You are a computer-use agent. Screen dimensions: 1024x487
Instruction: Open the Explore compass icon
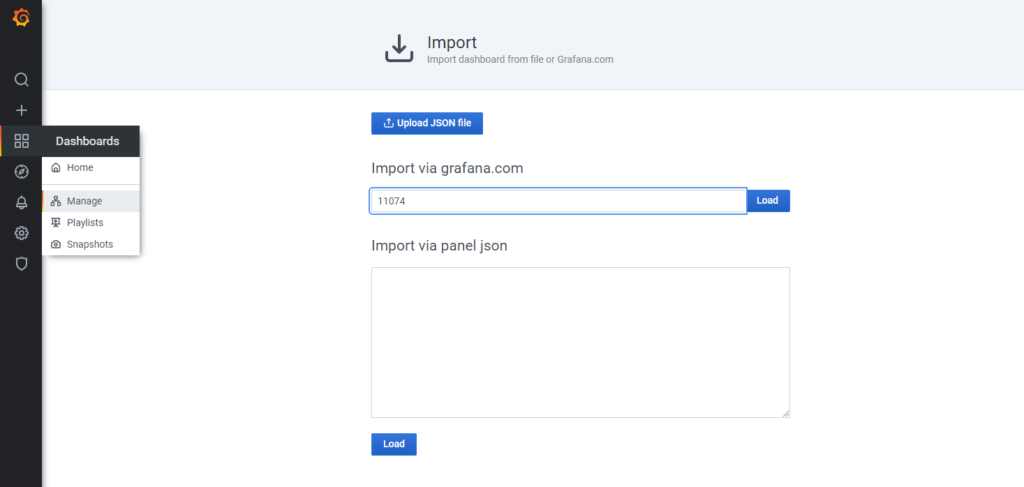tap(21, 172)
